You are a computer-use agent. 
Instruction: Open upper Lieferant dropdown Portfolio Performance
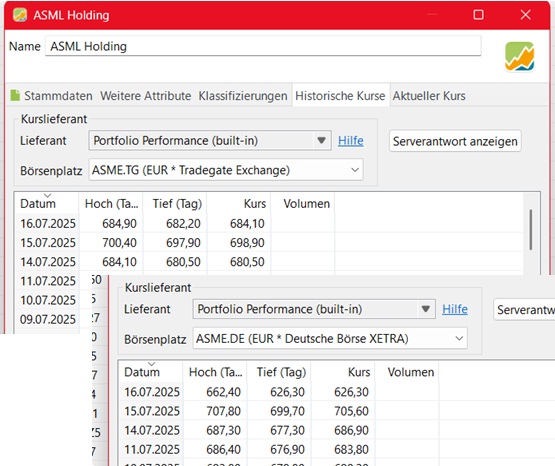(x=210, y=140)
